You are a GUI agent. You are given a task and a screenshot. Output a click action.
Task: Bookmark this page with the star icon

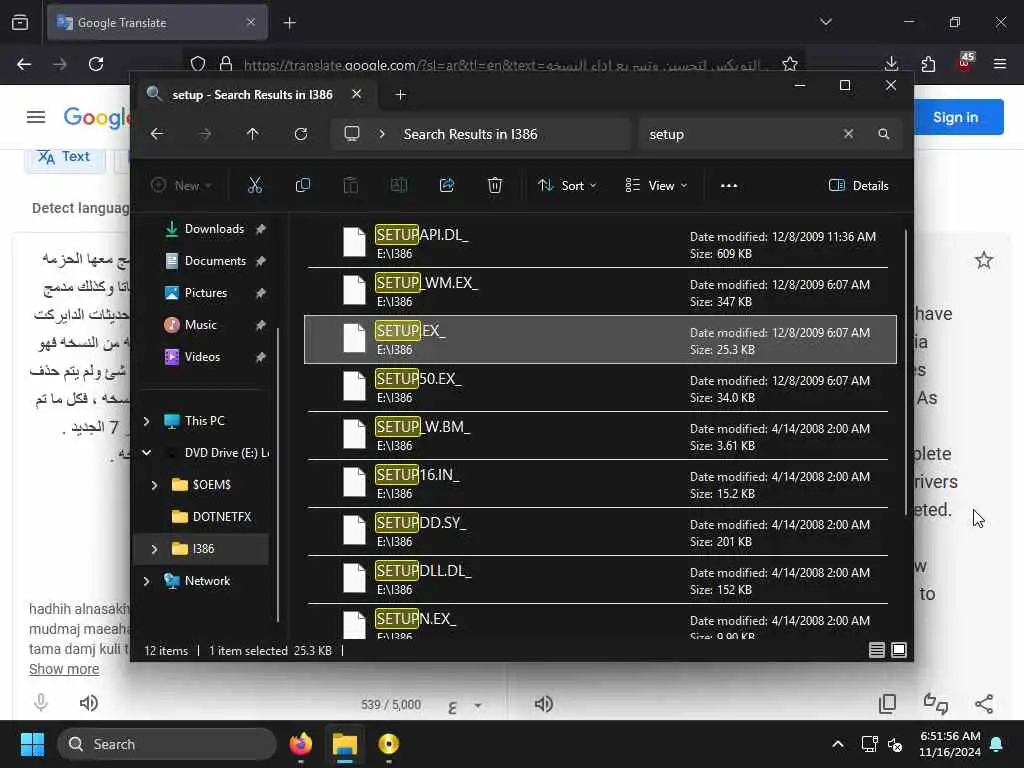(x=790, y=64)
